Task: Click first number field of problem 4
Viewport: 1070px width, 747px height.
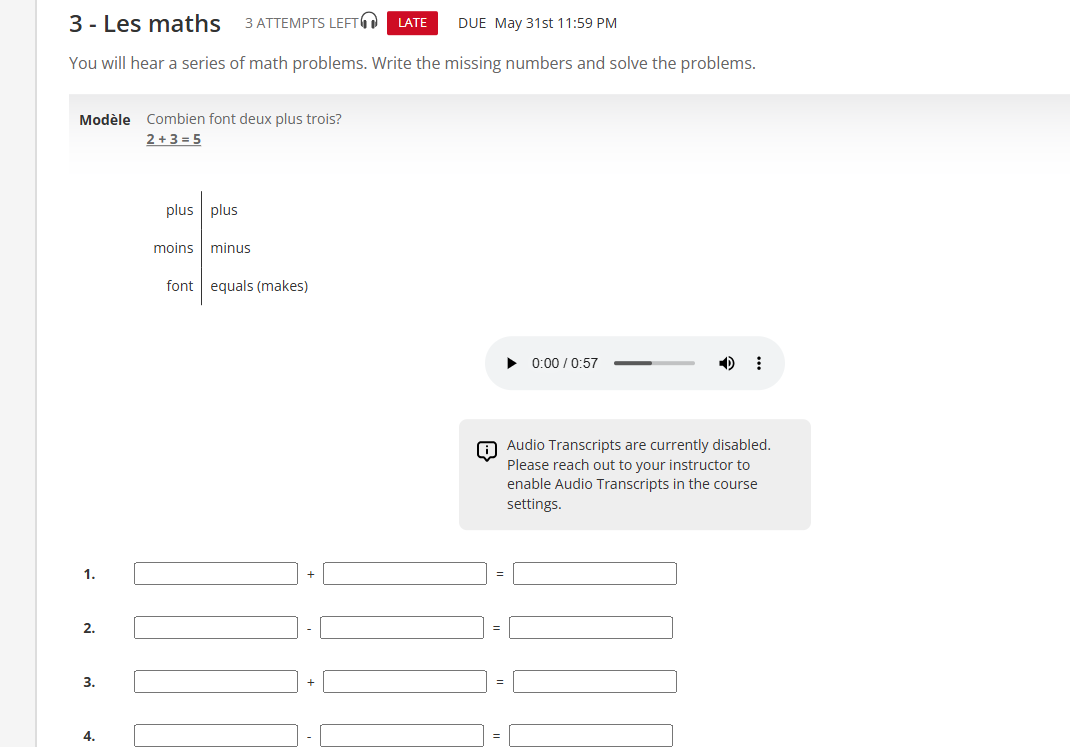Action: [x=216, y=735]
